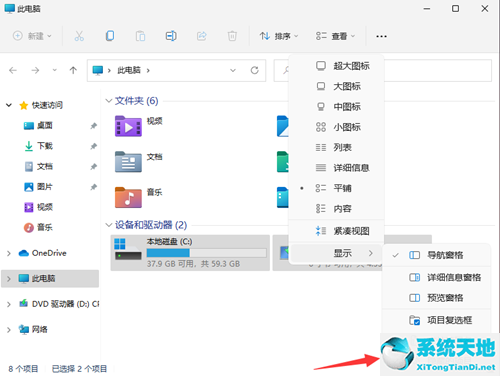Collapse the 快速访问 tree node
Image resolution: width=500 pixels, height=376 pixels.
pos(9,105)
